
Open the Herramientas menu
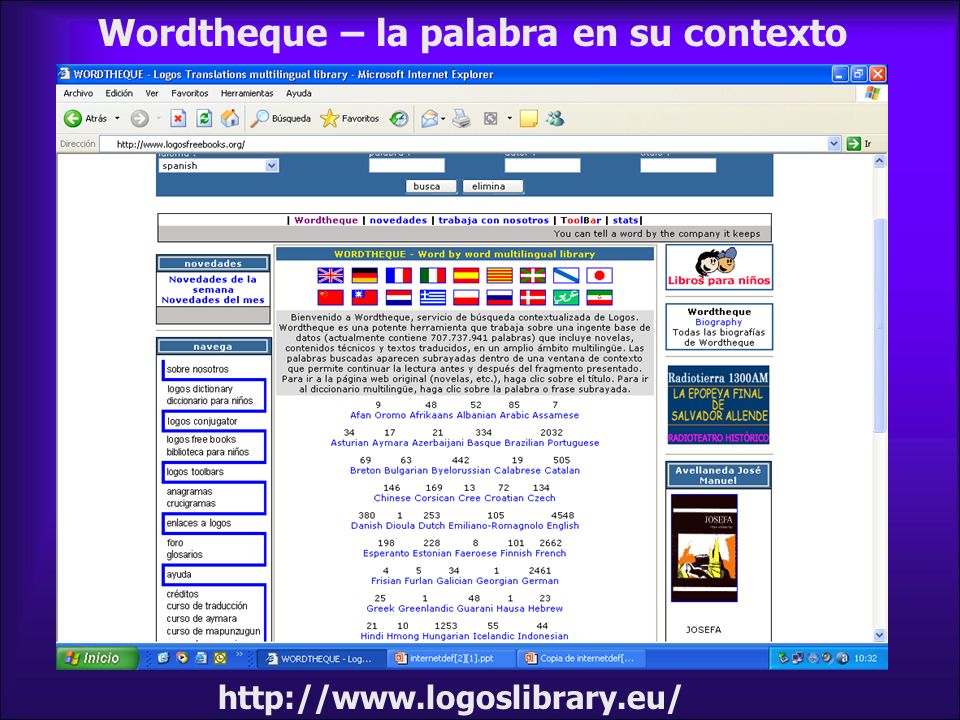coord(247,93)
